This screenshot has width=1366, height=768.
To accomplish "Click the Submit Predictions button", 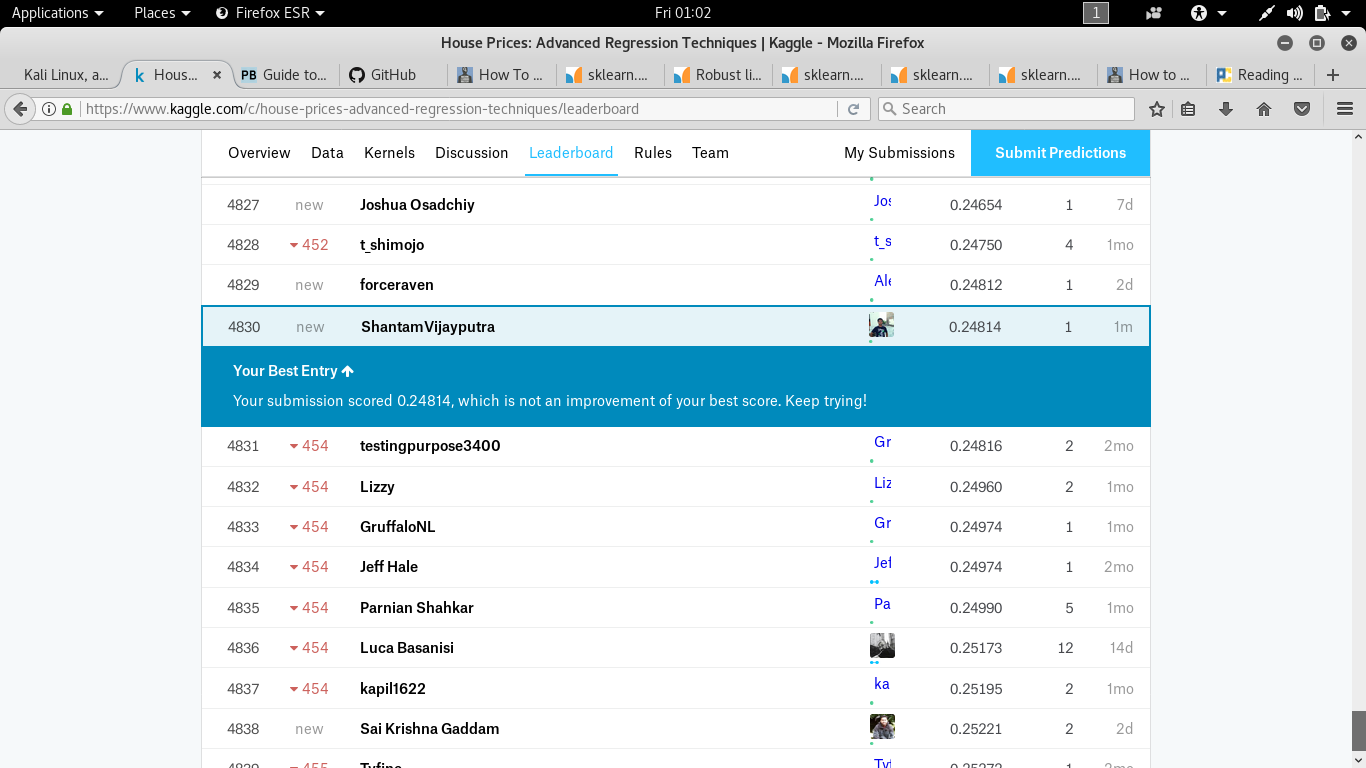I will click(1060, 153).
